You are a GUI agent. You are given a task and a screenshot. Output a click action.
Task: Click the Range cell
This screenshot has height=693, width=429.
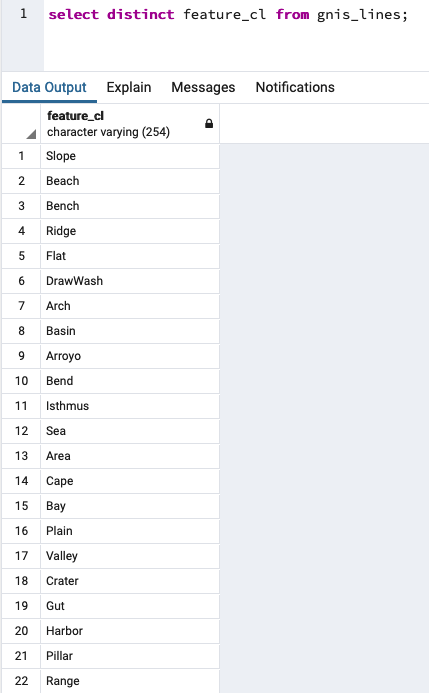point(130,681)
